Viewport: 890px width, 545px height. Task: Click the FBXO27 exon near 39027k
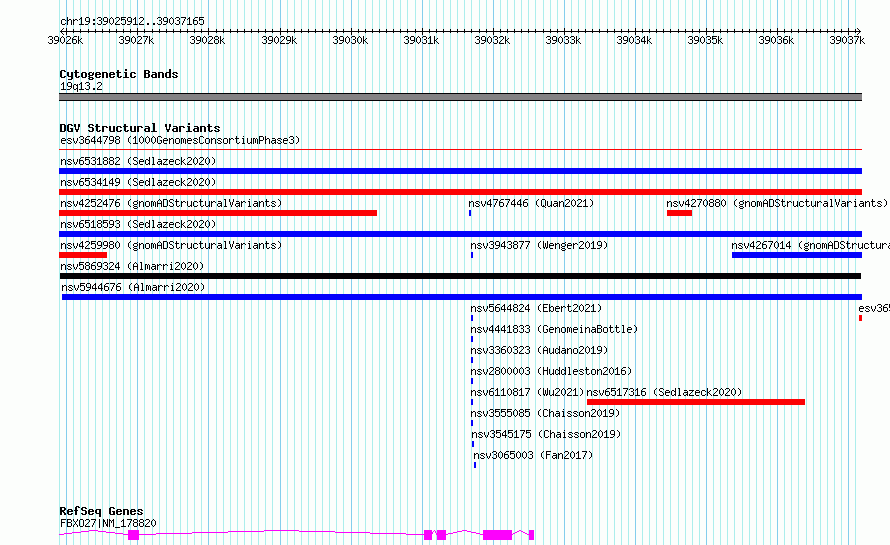click(133, 535)
